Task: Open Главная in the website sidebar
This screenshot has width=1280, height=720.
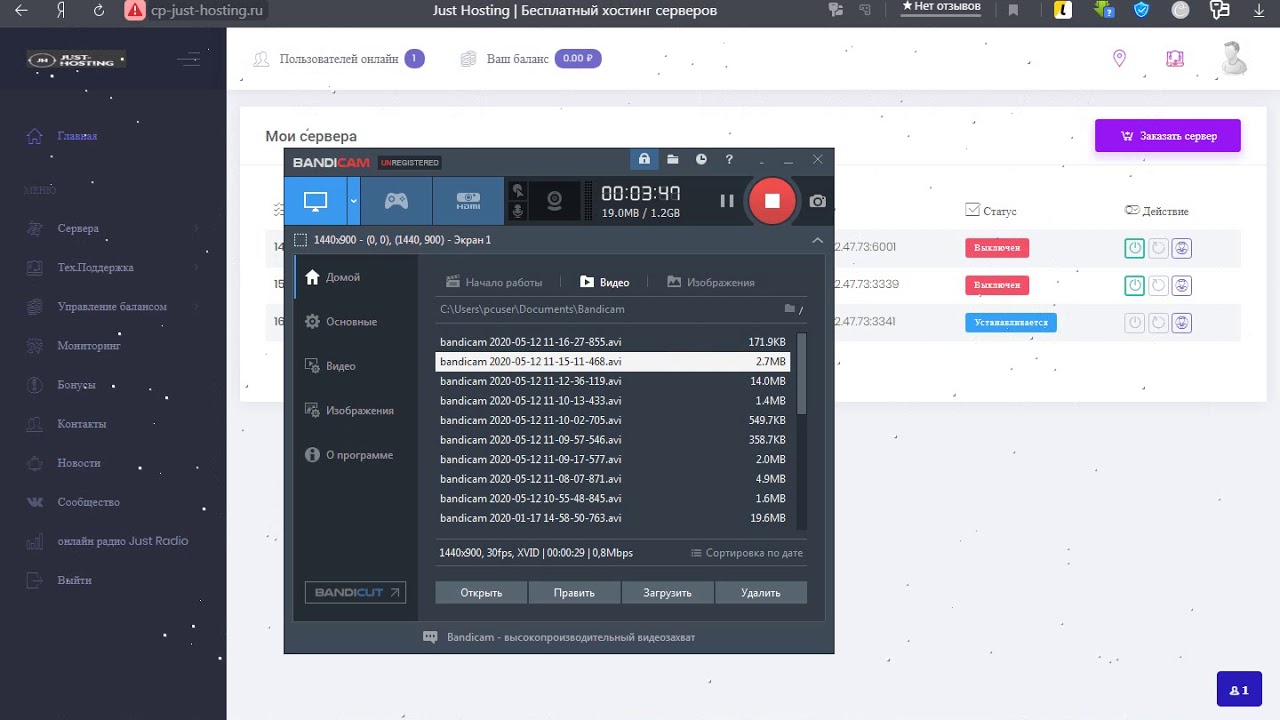Action: point(77,136)
